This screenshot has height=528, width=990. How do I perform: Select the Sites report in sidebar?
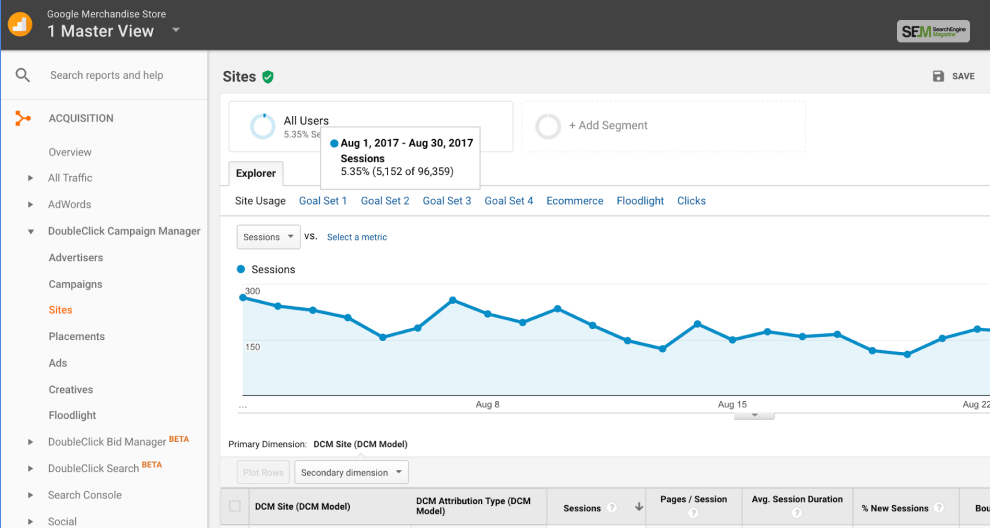pyautogui.click(x=61, y=310)
